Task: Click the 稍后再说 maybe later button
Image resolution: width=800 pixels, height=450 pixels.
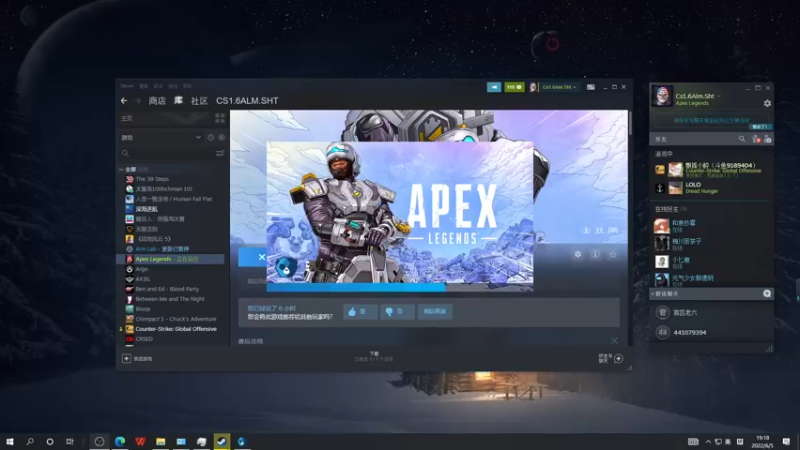Action: point(435,311)
